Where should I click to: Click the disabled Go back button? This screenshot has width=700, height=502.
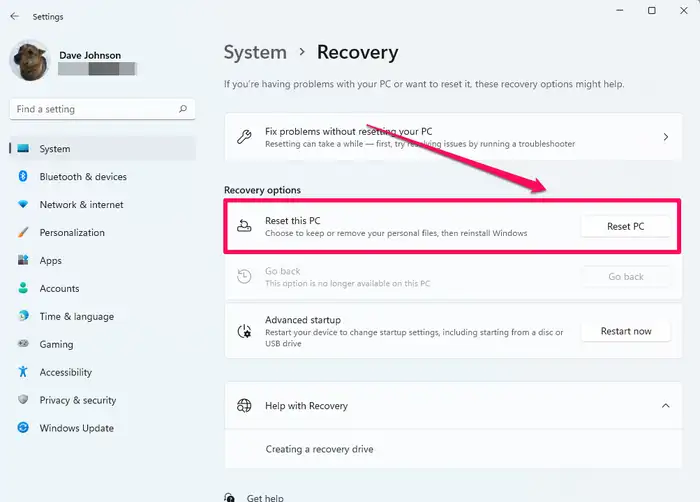[x=625, y=276]
